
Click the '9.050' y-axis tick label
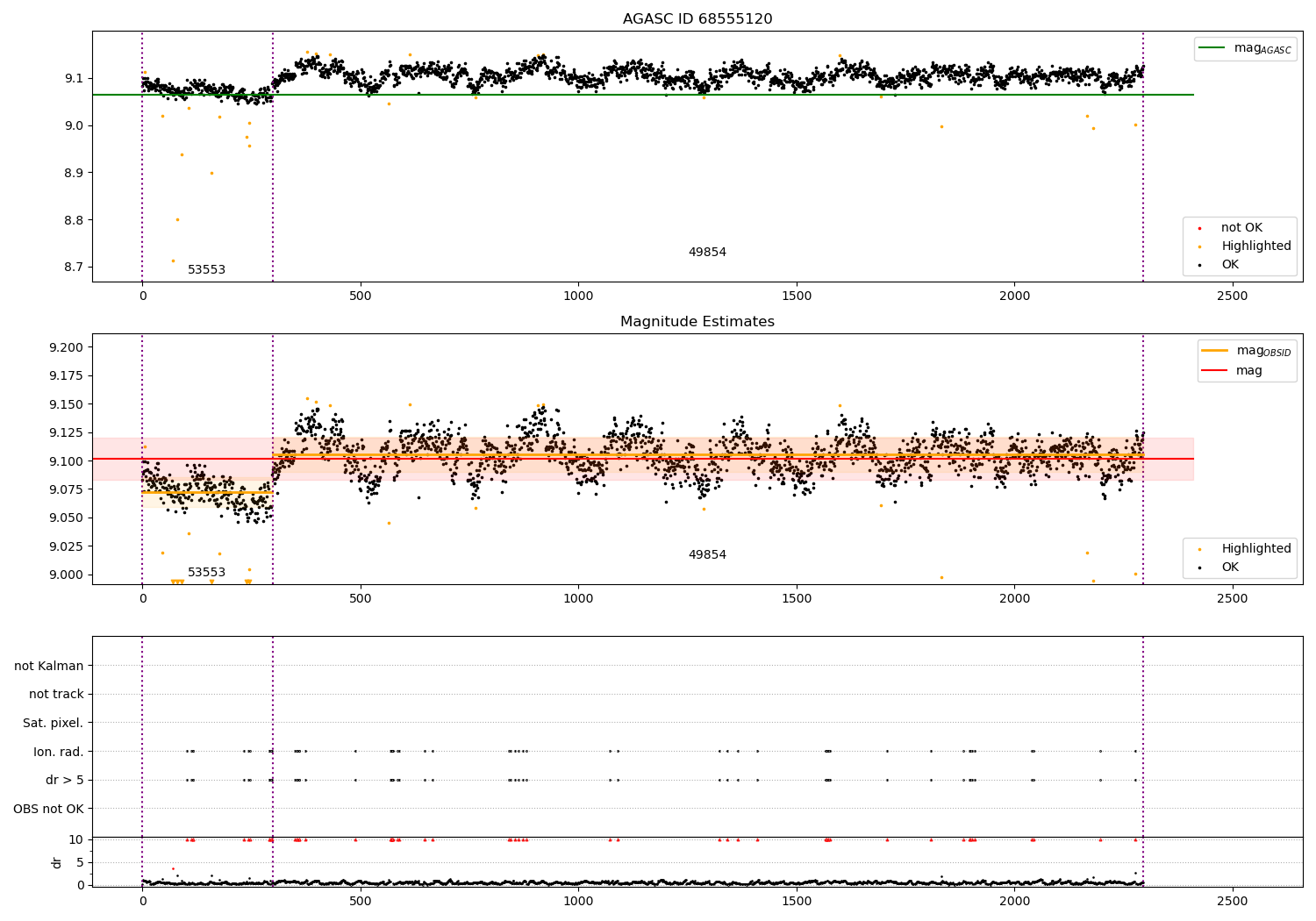click(x=67, y=518)
